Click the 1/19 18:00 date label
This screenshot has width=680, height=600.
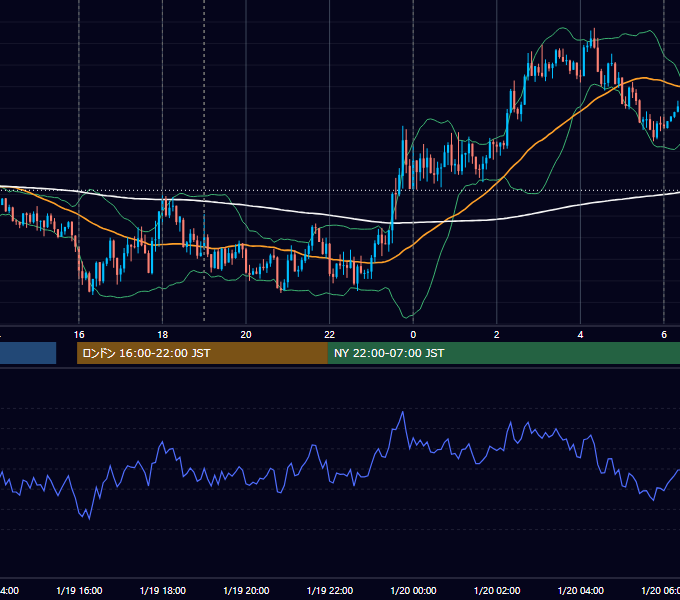coord(163,591)
